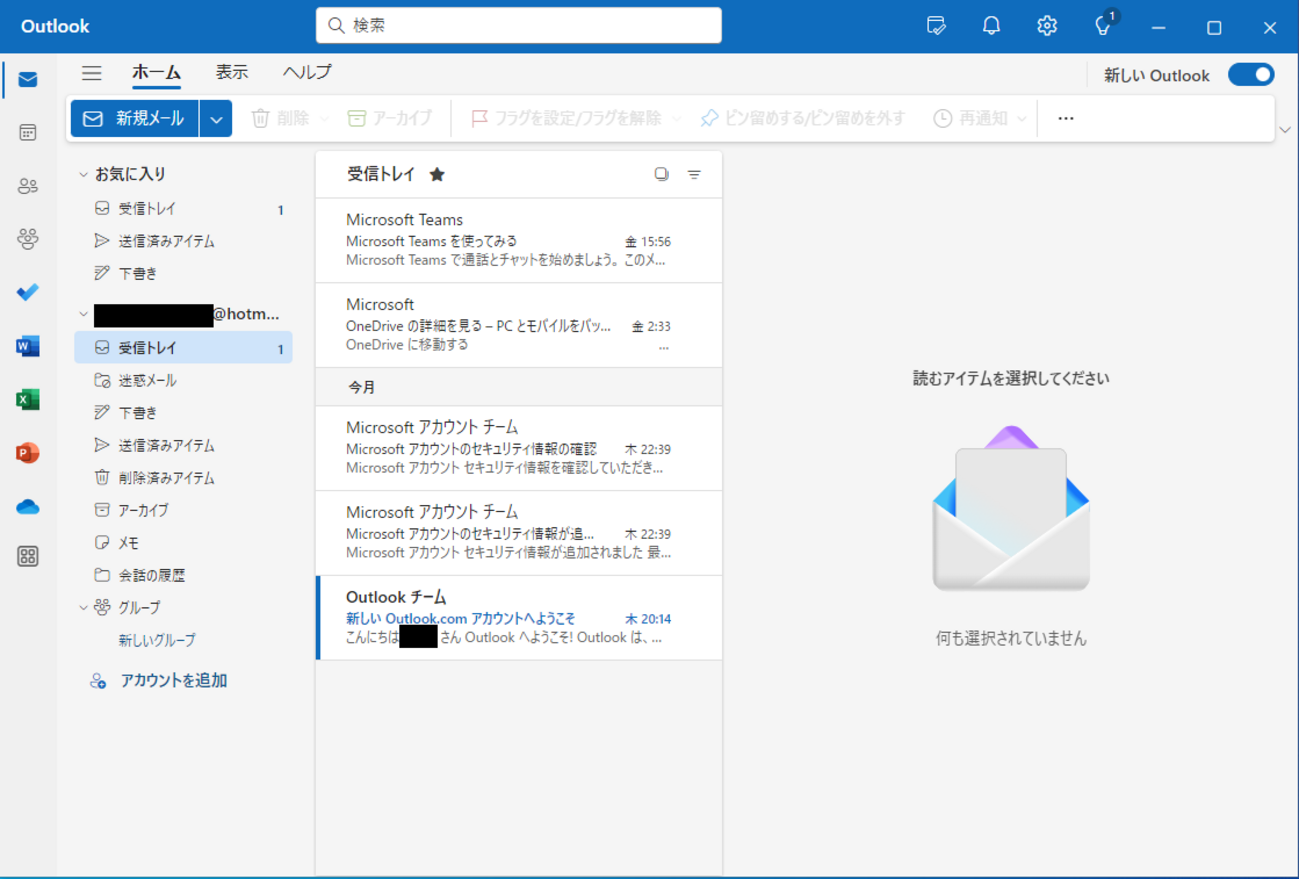1299x879 pixels.
Task: Click アカウントを追加
Action: [174, 680]
